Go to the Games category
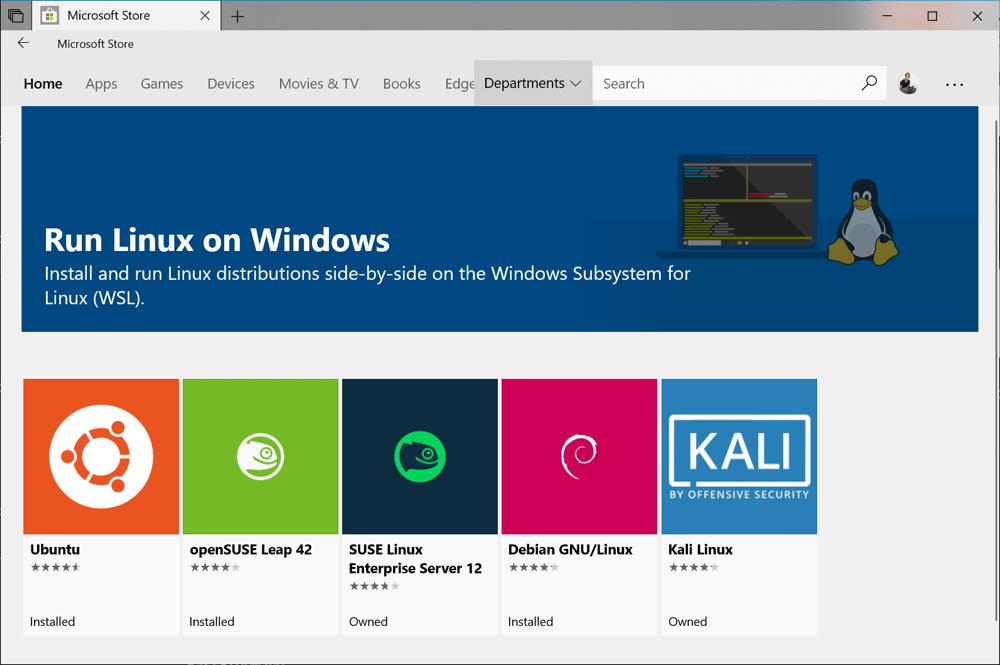 [161, 84]
